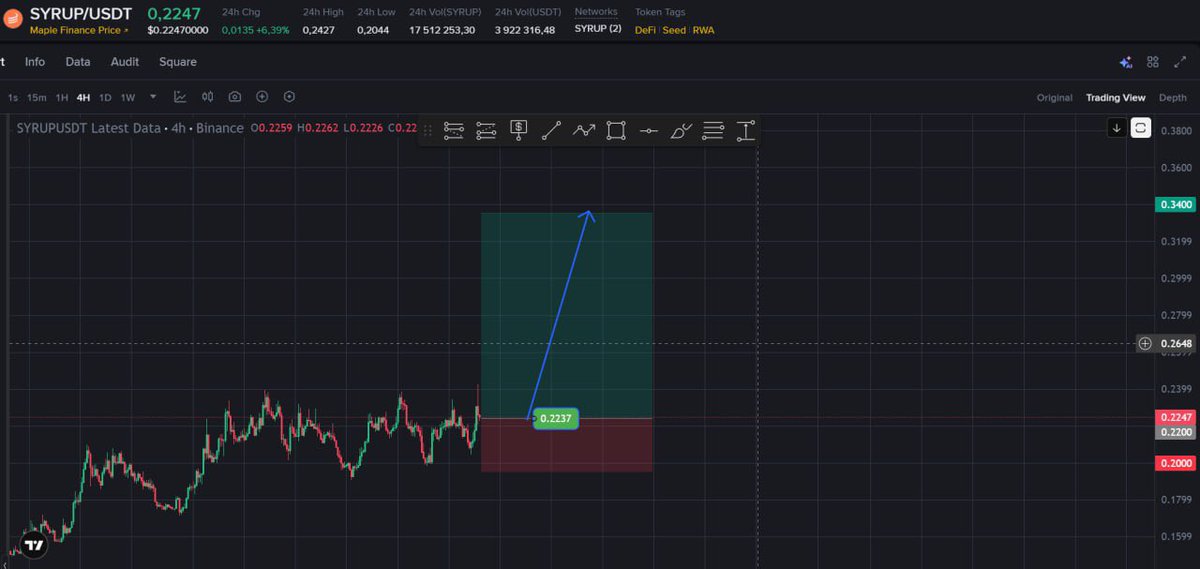Select the price range measure tool
The image size is (1200, 569).
(x=745, y=130)
